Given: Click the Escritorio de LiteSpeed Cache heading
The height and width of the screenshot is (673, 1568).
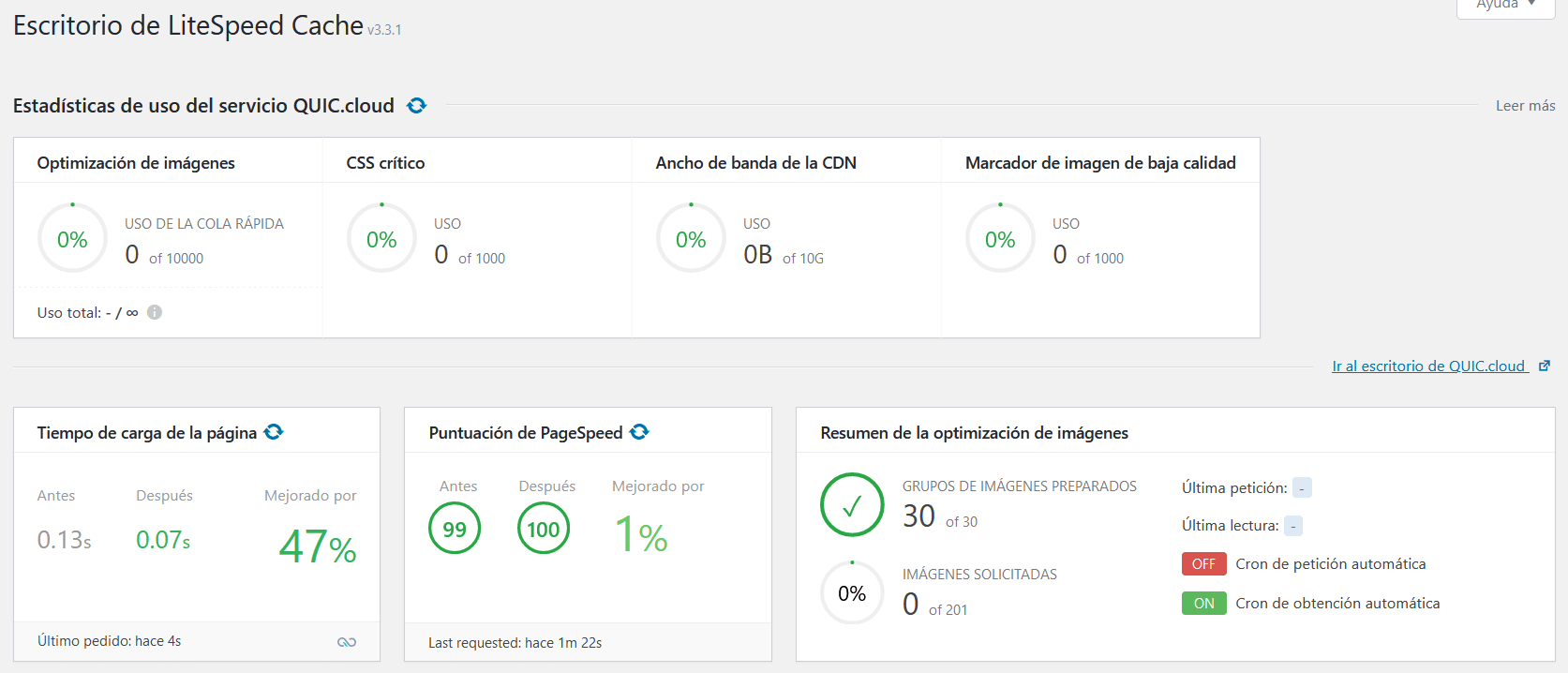Looking at the screenshot, I should (x=188, y=25).
